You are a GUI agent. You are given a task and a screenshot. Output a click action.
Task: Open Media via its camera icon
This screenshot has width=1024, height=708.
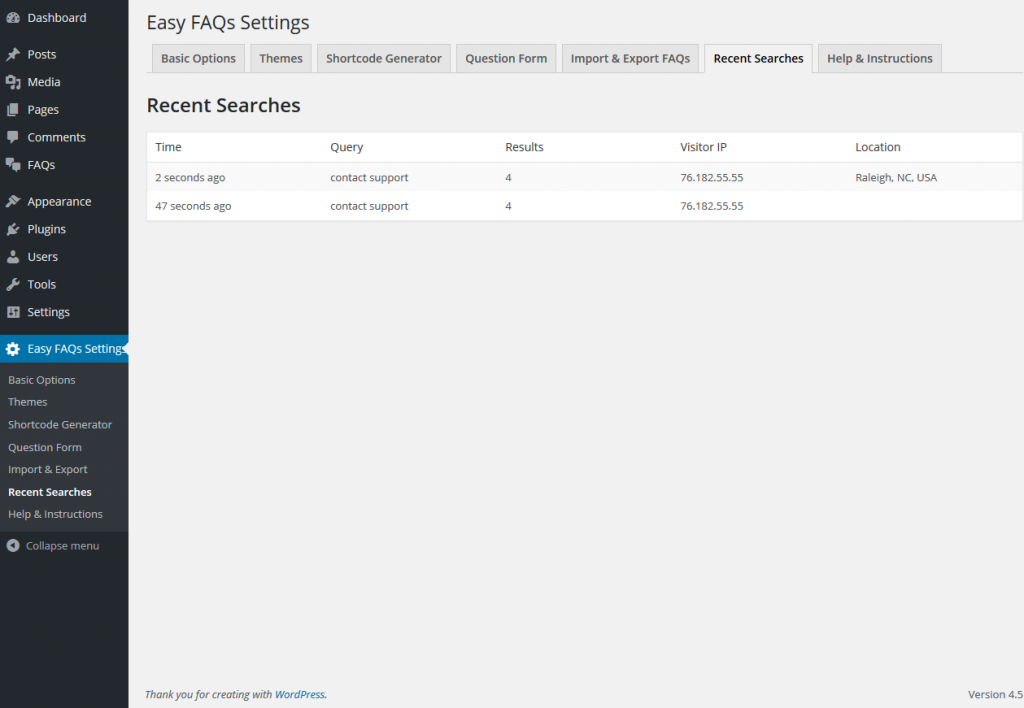13,82
